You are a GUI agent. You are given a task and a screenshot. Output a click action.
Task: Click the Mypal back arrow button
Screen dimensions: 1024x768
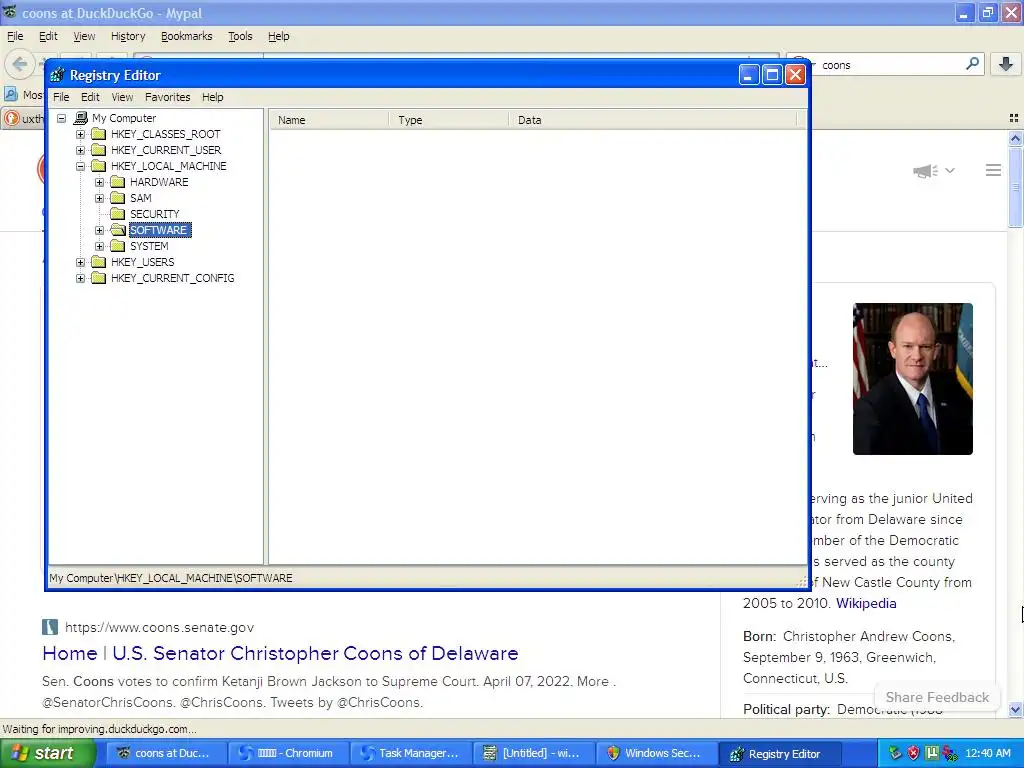(20, 64)
